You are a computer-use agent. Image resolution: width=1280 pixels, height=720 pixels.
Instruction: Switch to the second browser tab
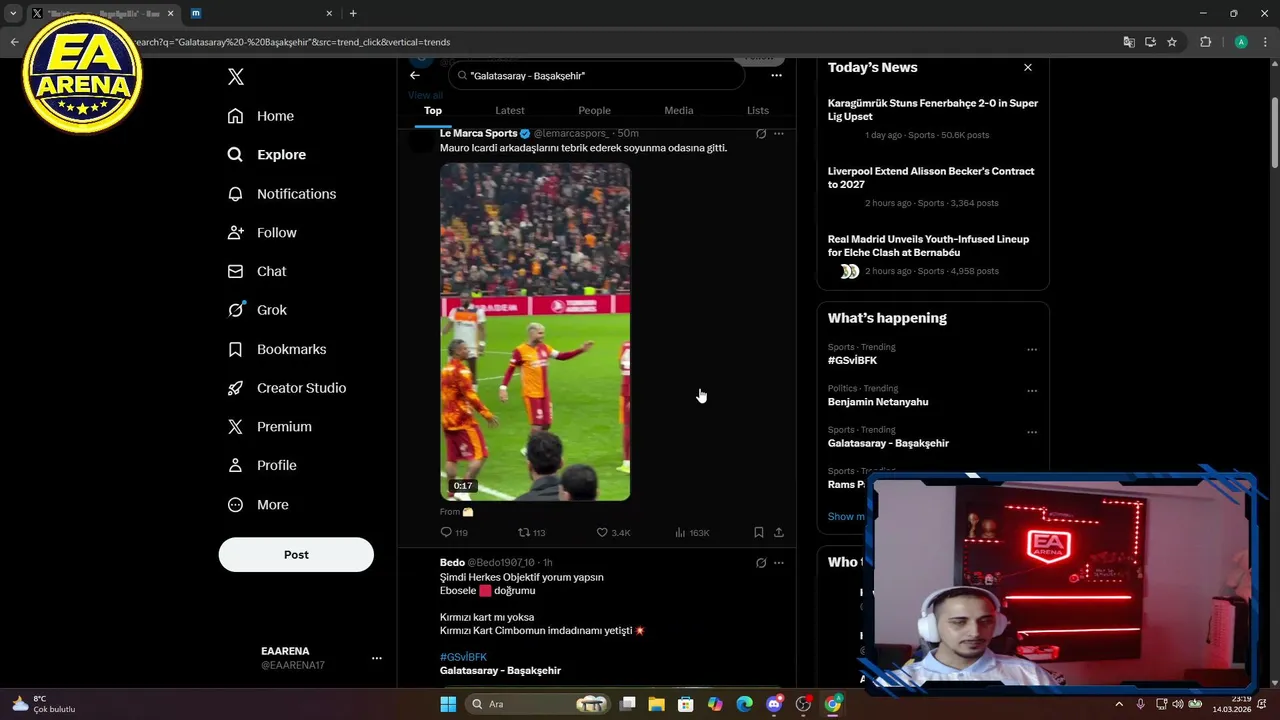262,14
